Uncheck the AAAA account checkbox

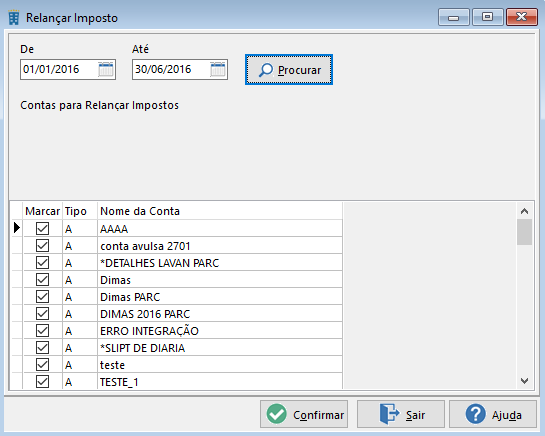(x=42, y=228)
